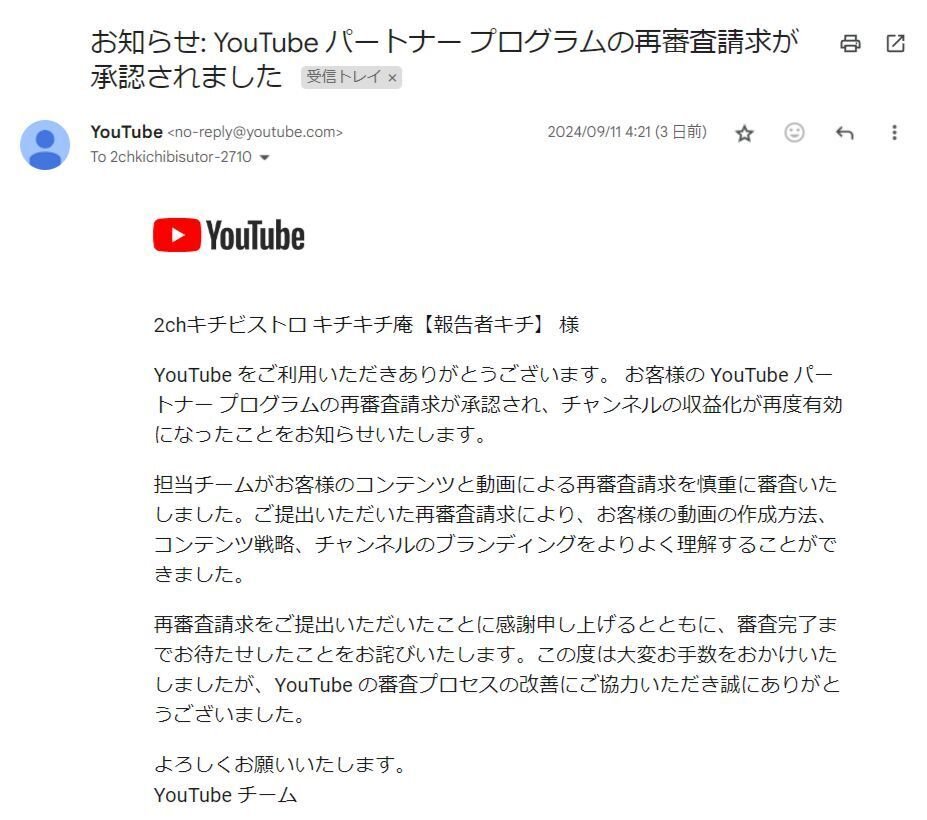Open the three-dot more options menu
Screen dimensions: 927x820
[x=894, y=132]
